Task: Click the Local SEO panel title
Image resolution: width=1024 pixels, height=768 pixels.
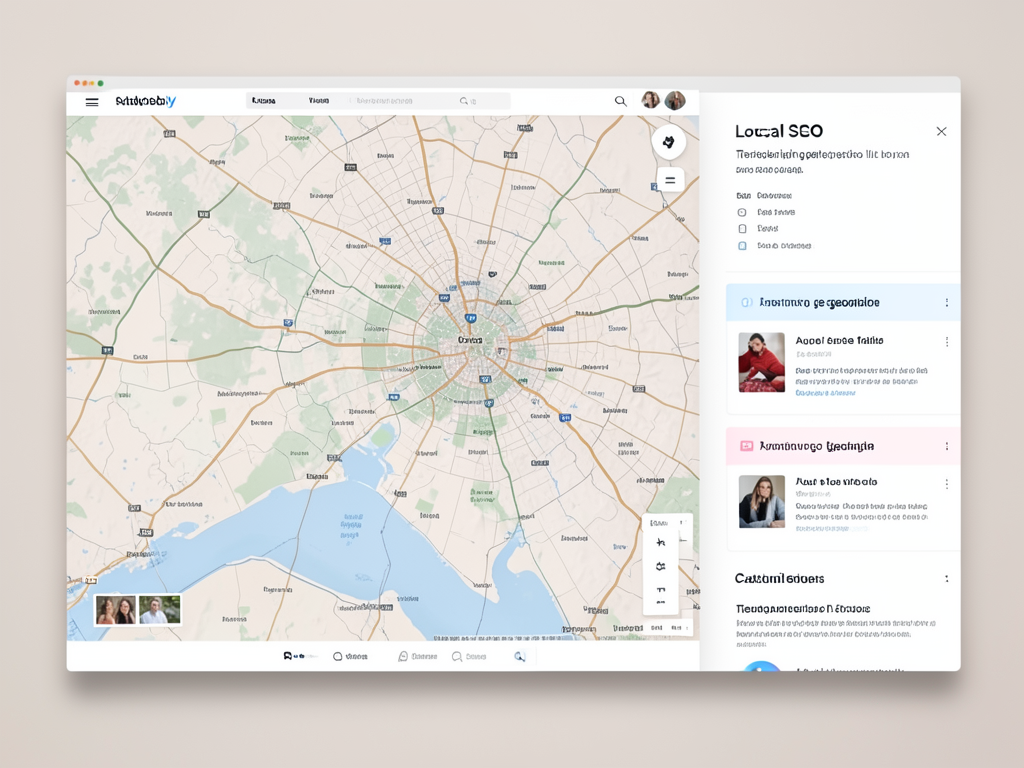Action: (778, 131)
